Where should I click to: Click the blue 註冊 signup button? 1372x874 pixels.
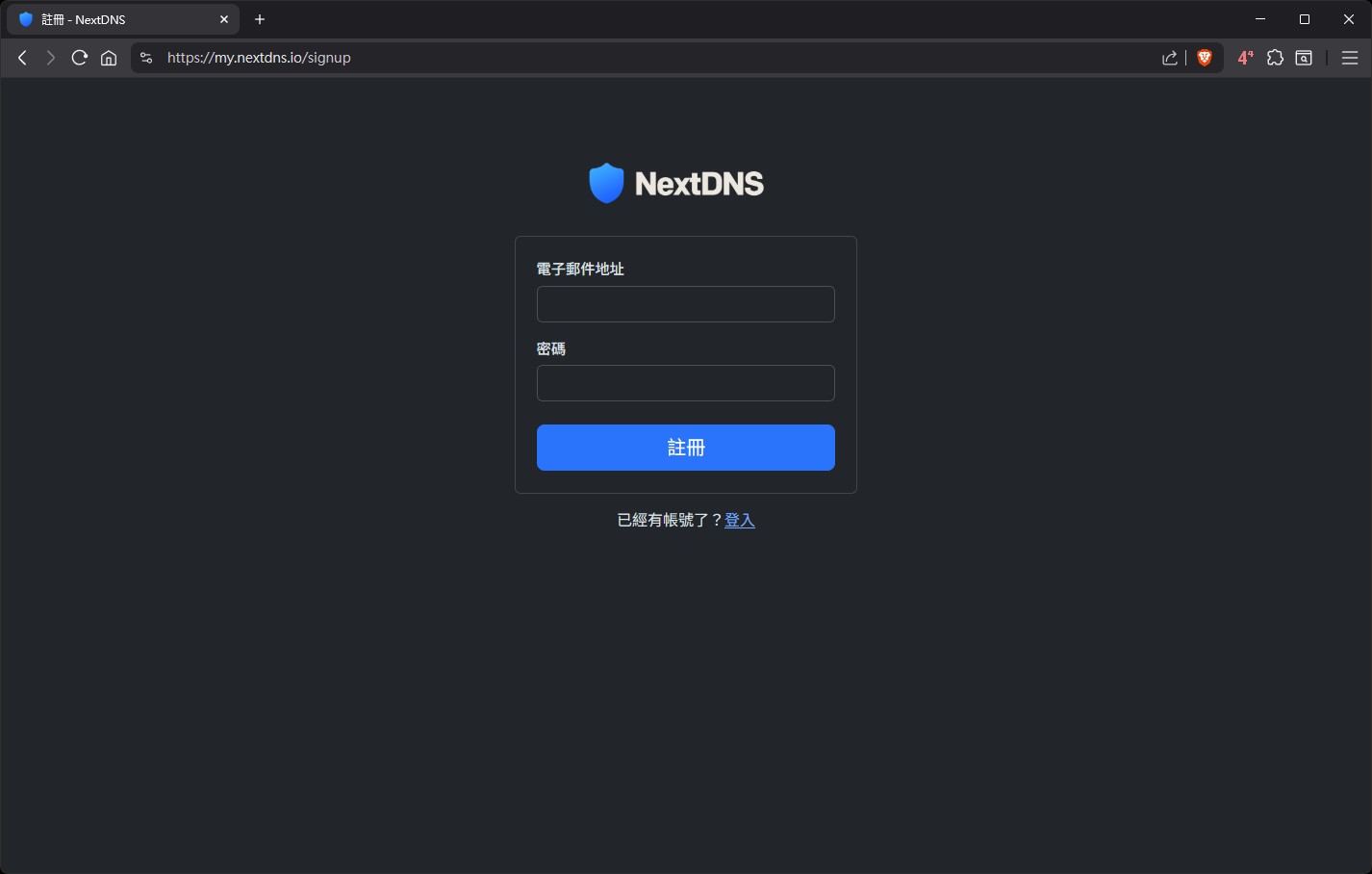point(686,448)
